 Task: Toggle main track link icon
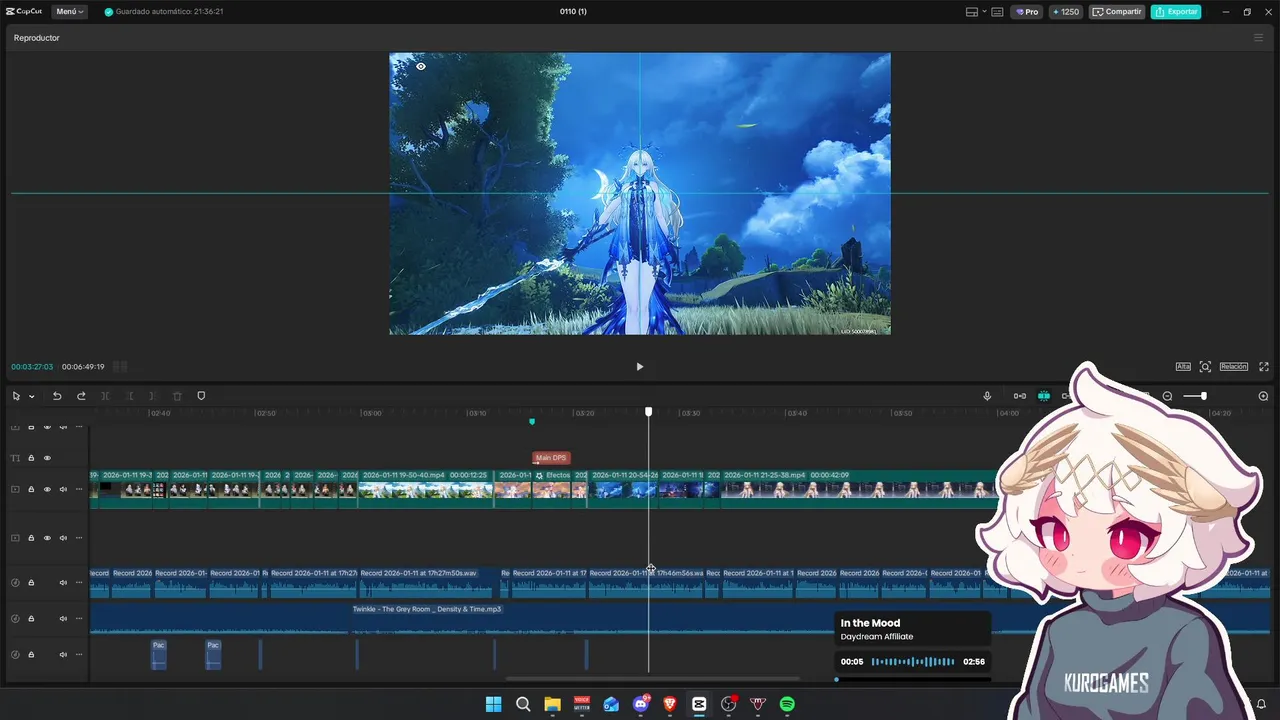tap(1019, 396)
